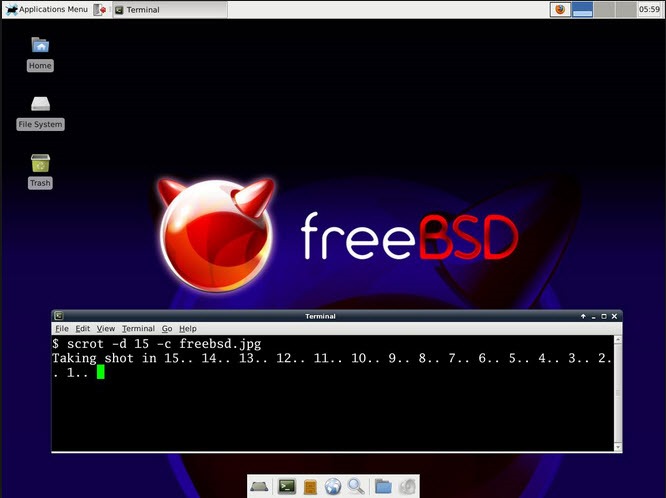Viewport: 666px width, 498px height.
Task: Close the Terminal window
Action: (614, 316)
